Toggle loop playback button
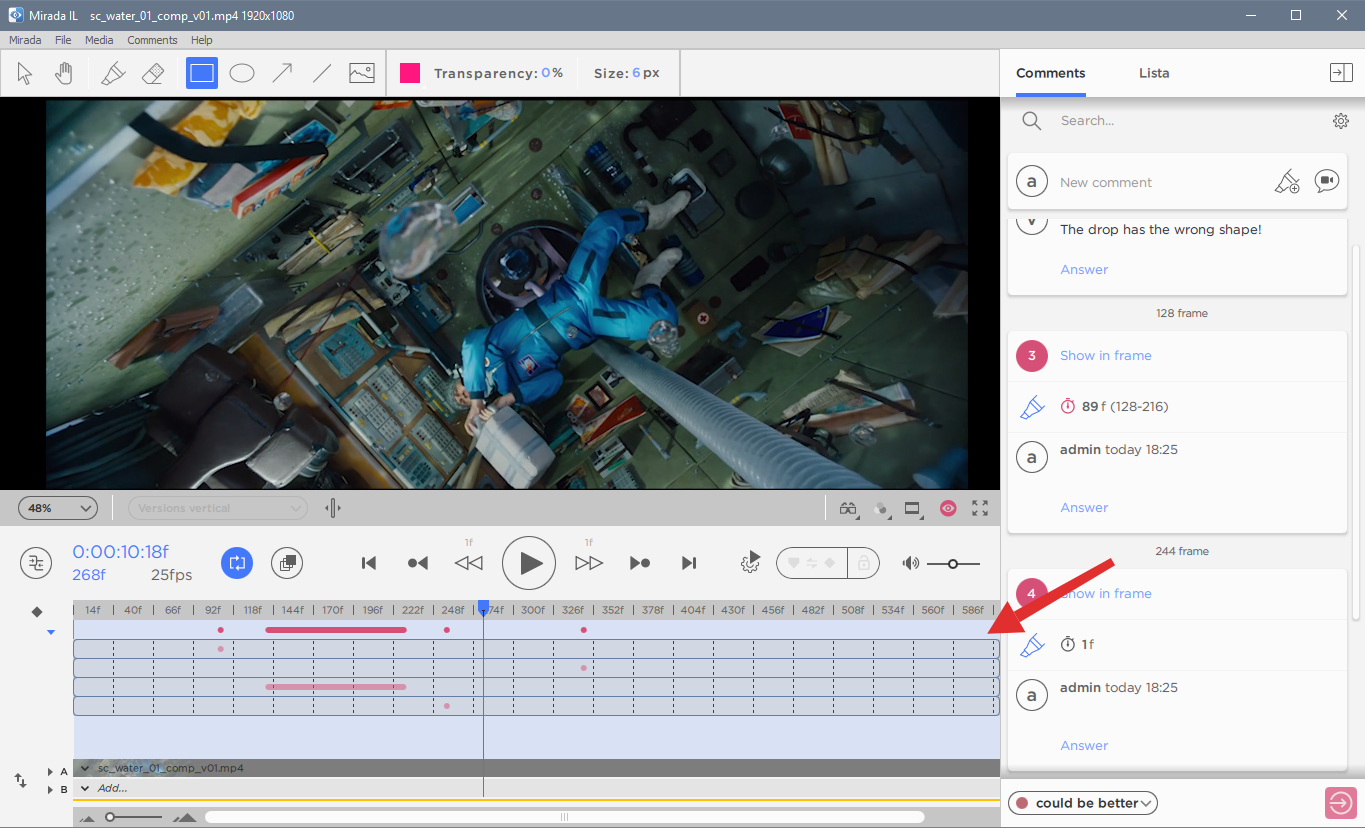The width and height of the screenshot is (1365, 828). click(x=237, y=563)
